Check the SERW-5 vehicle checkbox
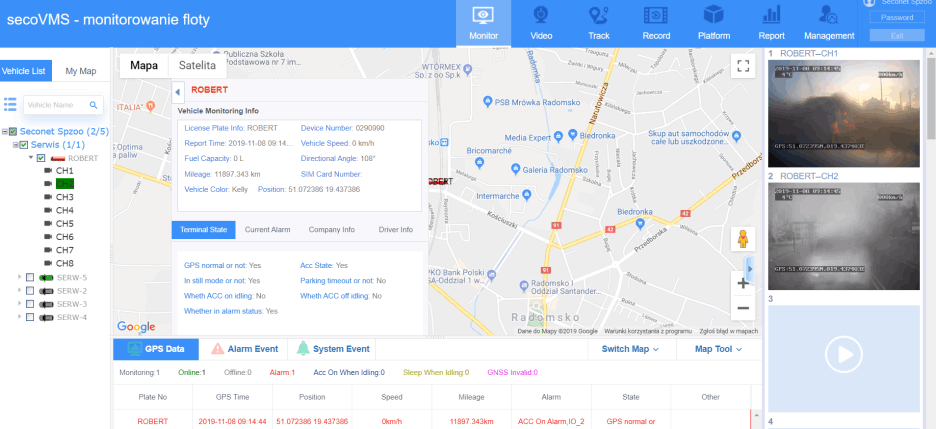Screen dimensions: 936x429 point(30,277)
